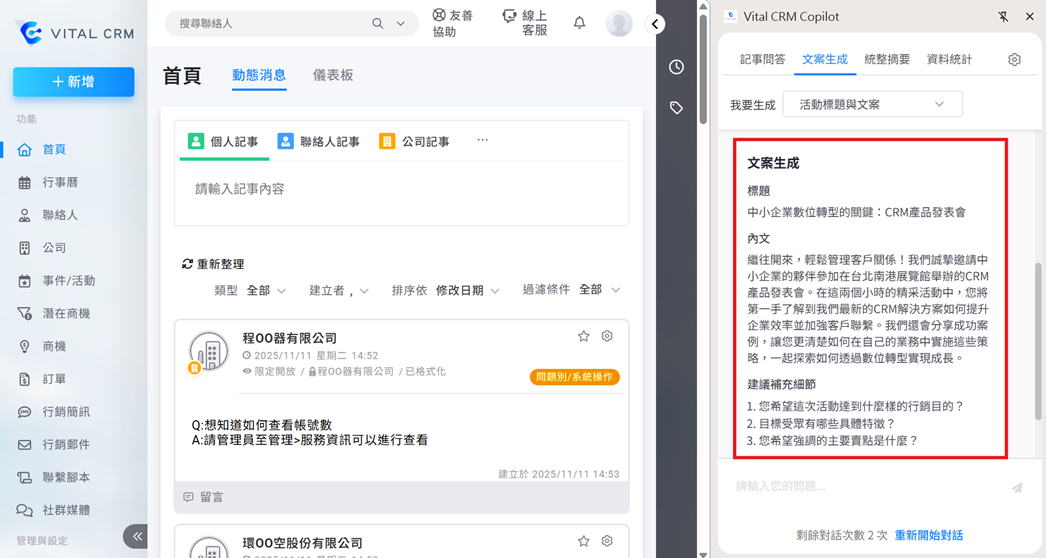Click the tag icon in side strip
This screenshot has height=558, width=1046.
pos(677,108)
